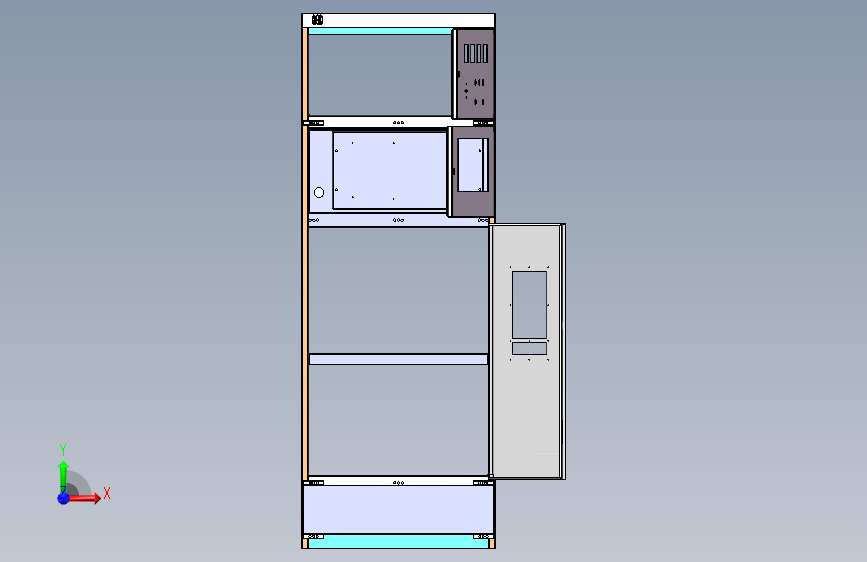867x562 pixels.
Task: Select the horizontal shelf in the lower compartment
Action: coord(398,360)
